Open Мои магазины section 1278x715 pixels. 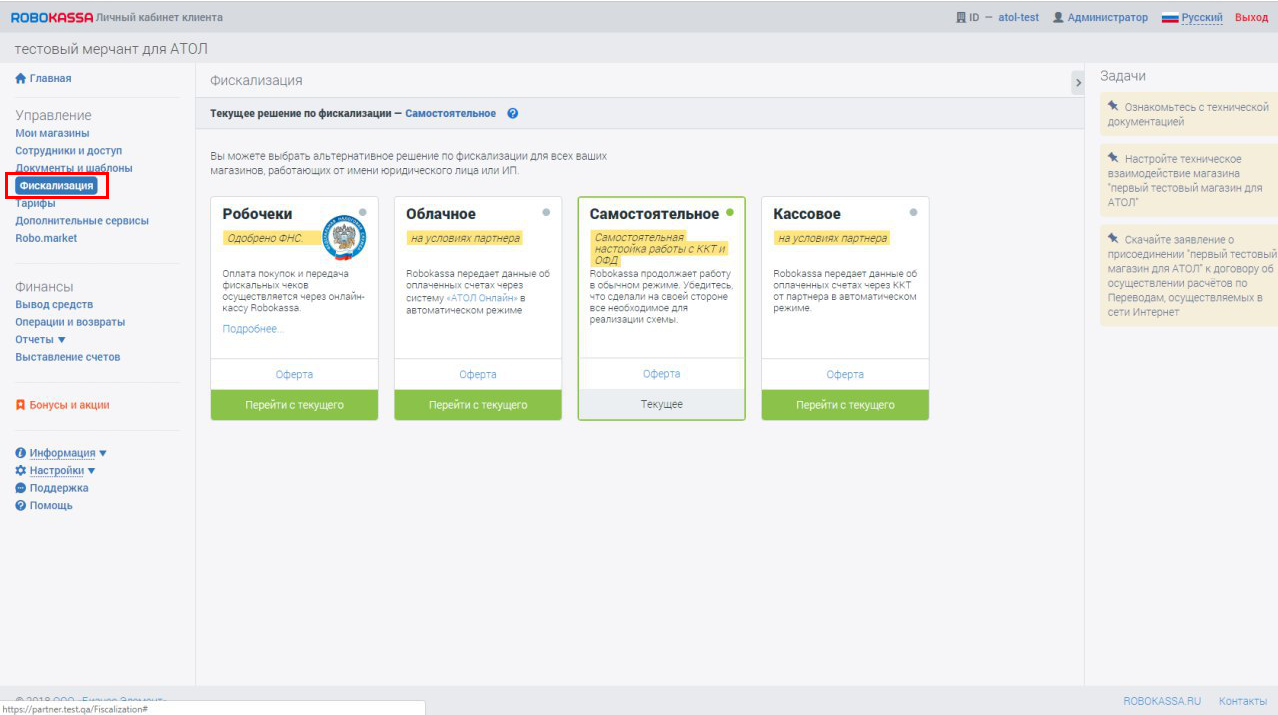52,133
